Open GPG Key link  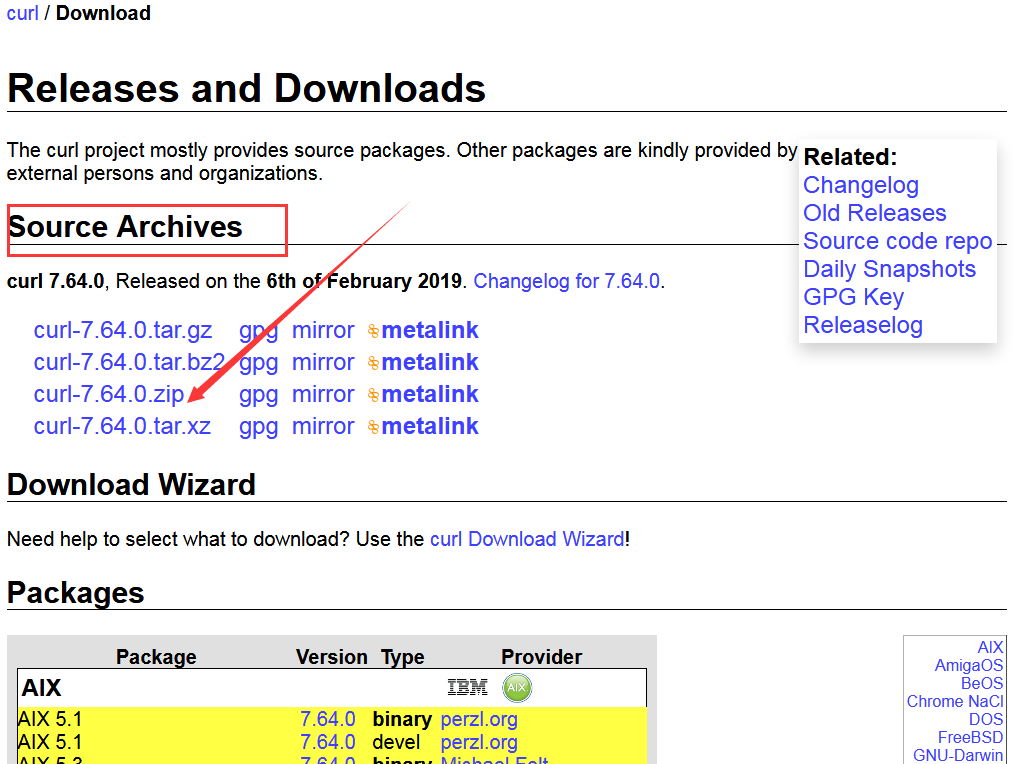[853, 297]
